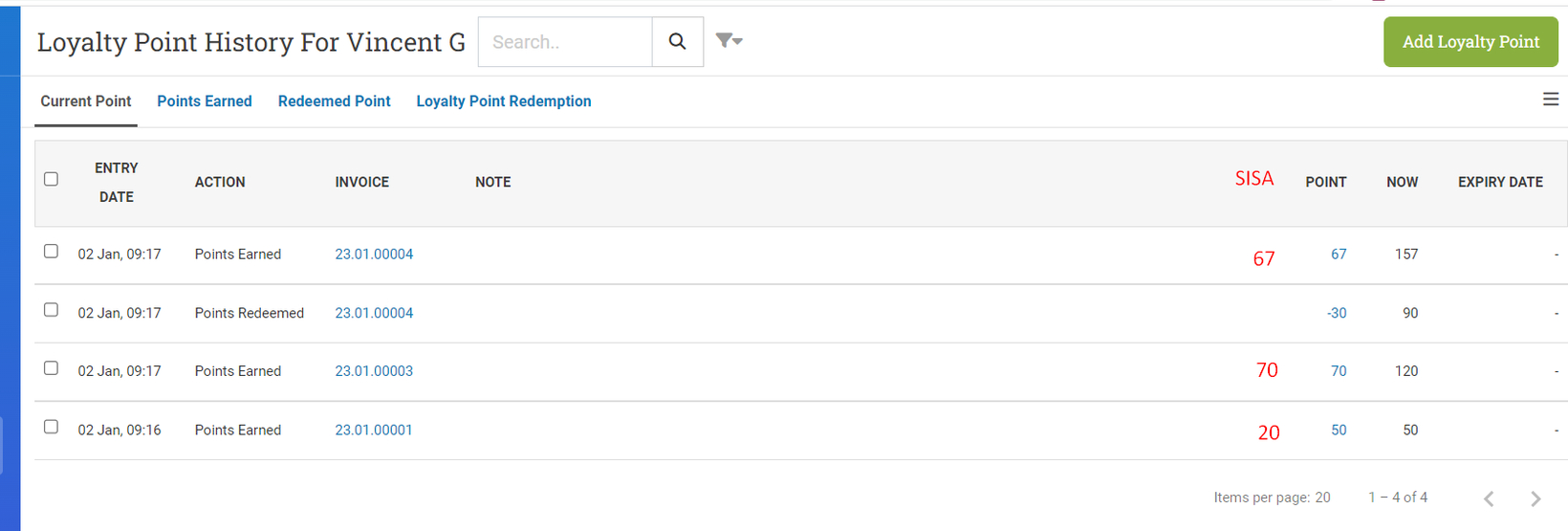Screen dimensions: 1568x531
Task: Click the Add Loyalty Point button
Action: click(1470, 42)
